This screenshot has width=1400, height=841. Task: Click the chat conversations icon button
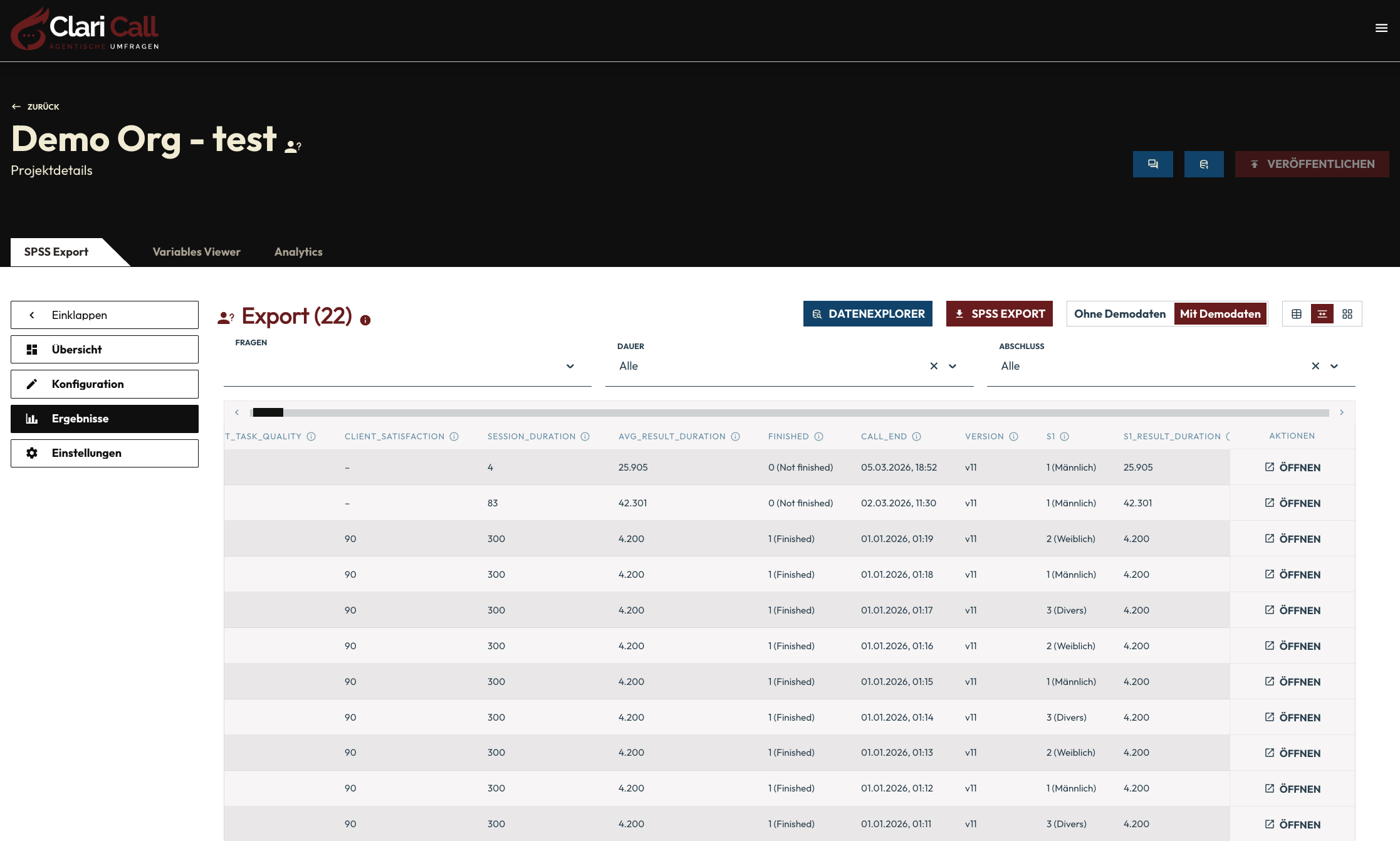pyautogui.click(x=1152, y=164)
